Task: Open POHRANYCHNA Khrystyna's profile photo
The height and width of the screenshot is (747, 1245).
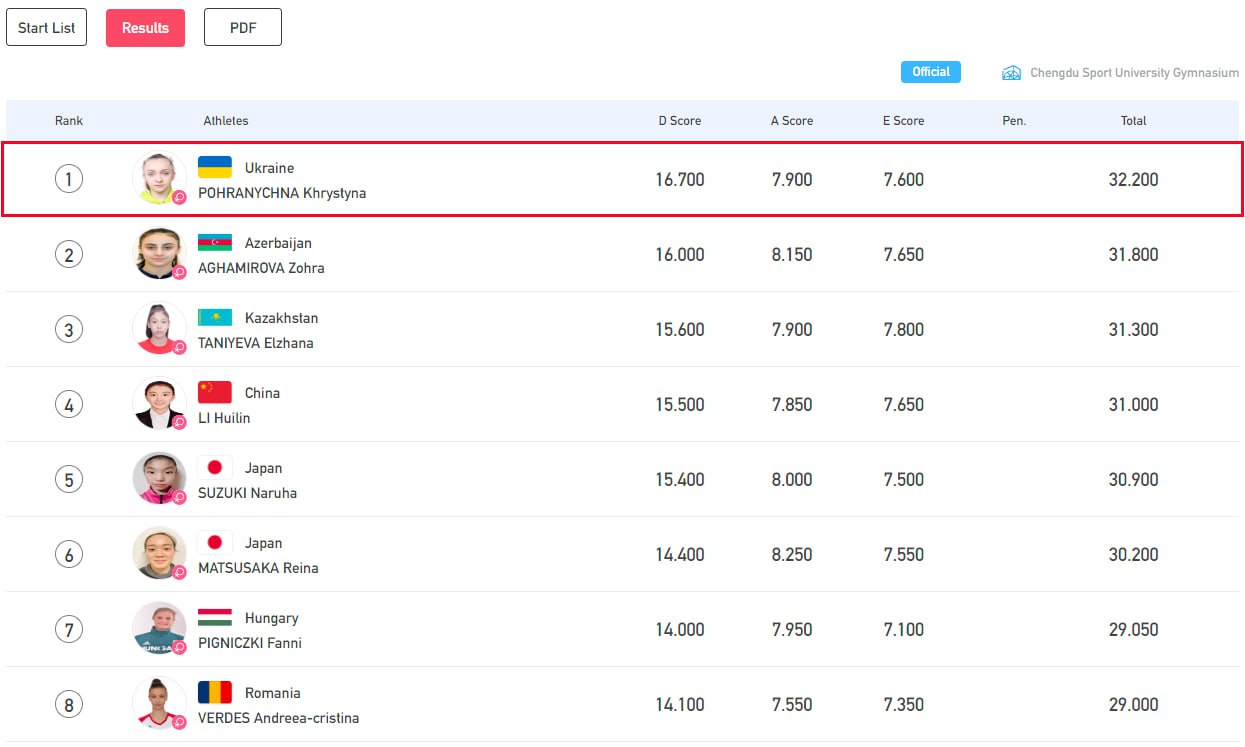Action: [159, 179]
